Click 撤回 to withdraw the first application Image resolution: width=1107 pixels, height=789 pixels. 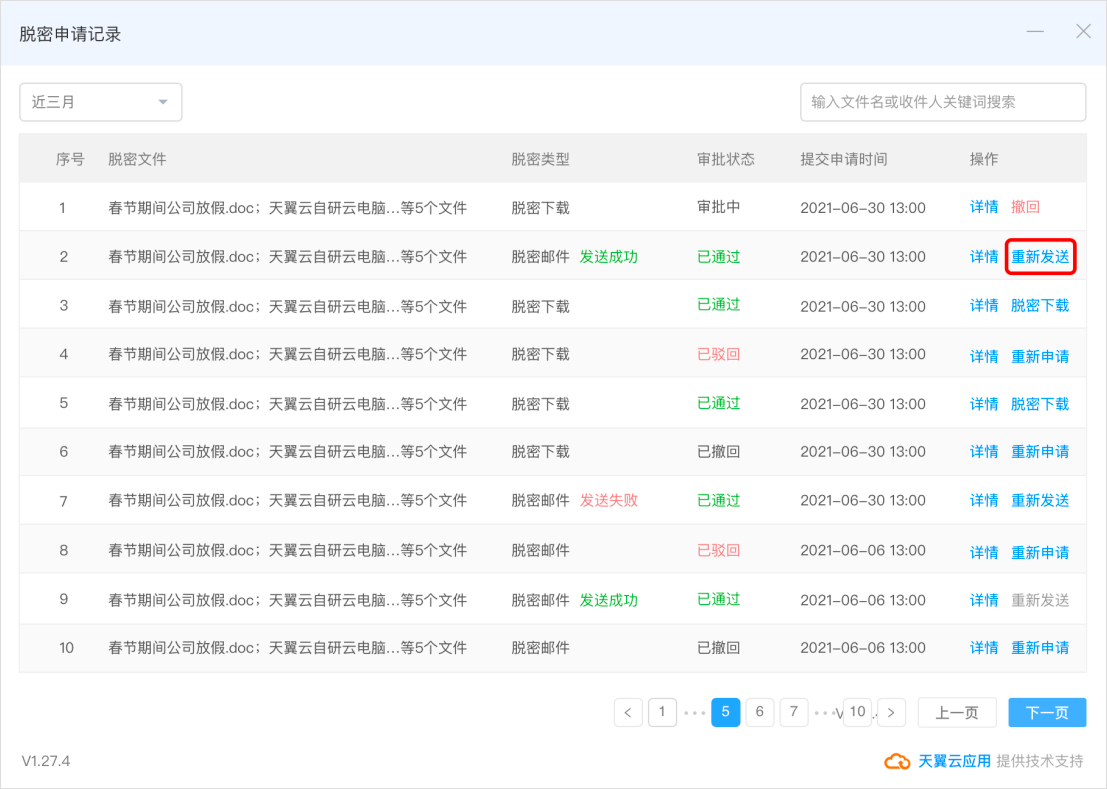click(1025, 207)
